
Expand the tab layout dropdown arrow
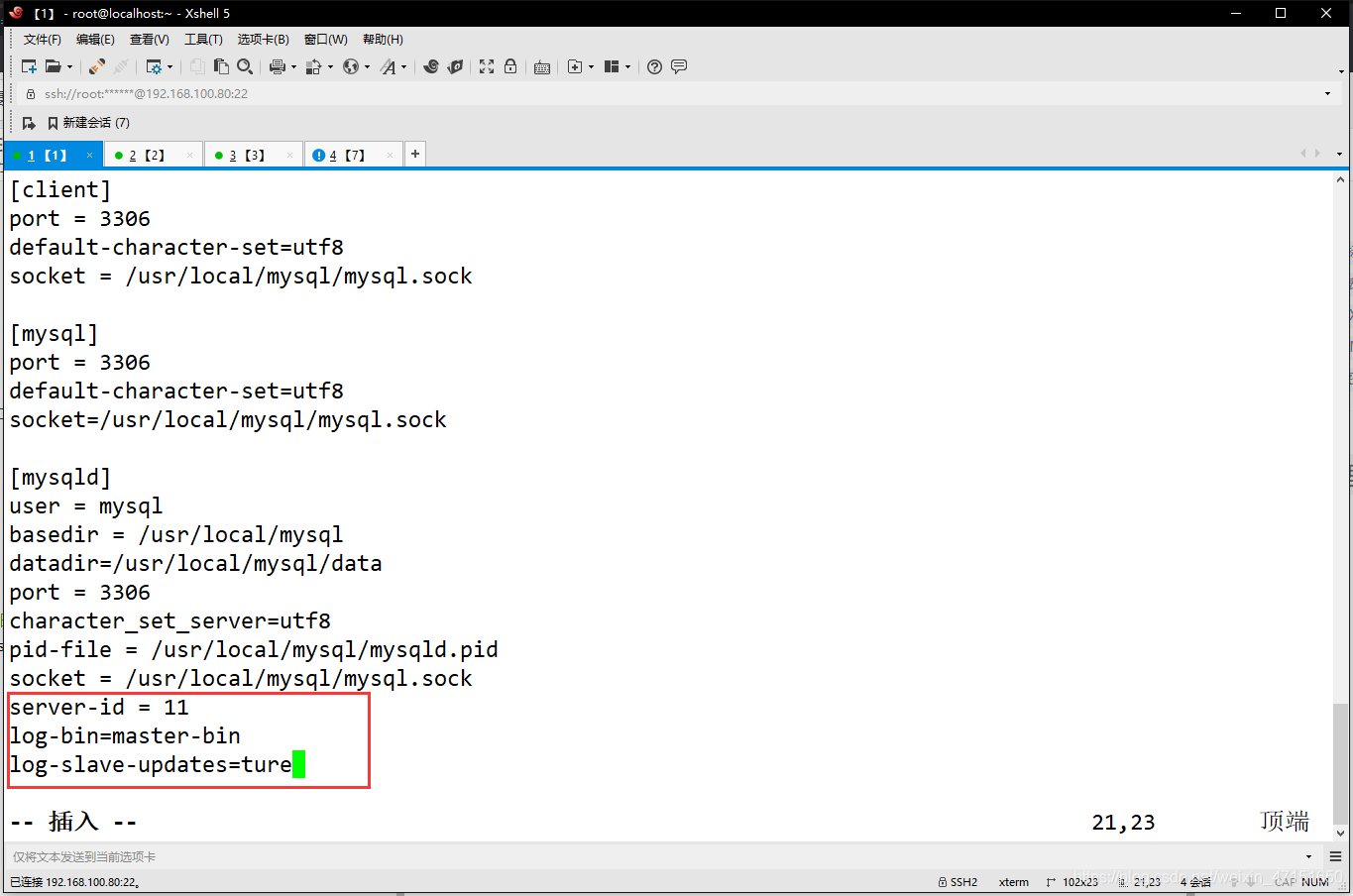(628, 67)
